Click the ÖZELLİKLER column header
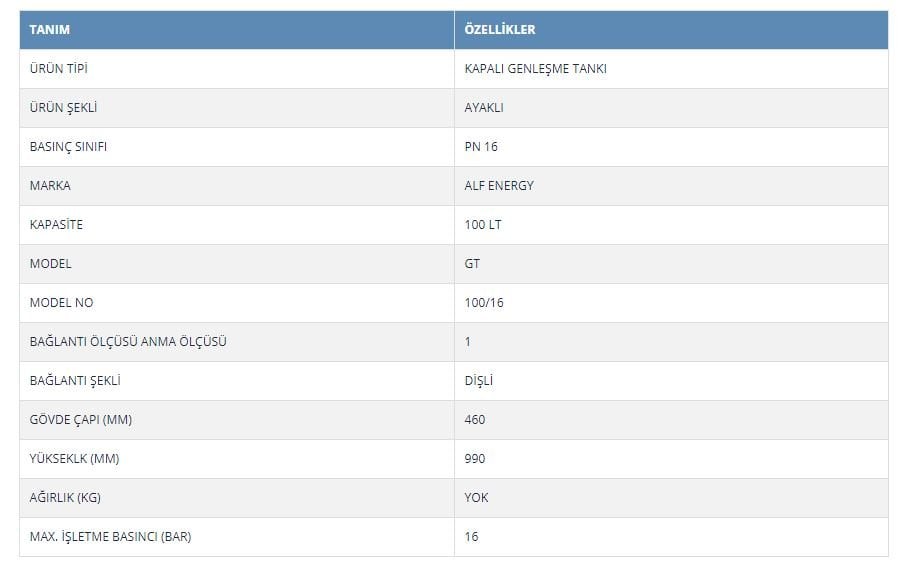Image resolution: width=898 pixels, height=569 pixels. pyautogui.click(x=499, y=30)
